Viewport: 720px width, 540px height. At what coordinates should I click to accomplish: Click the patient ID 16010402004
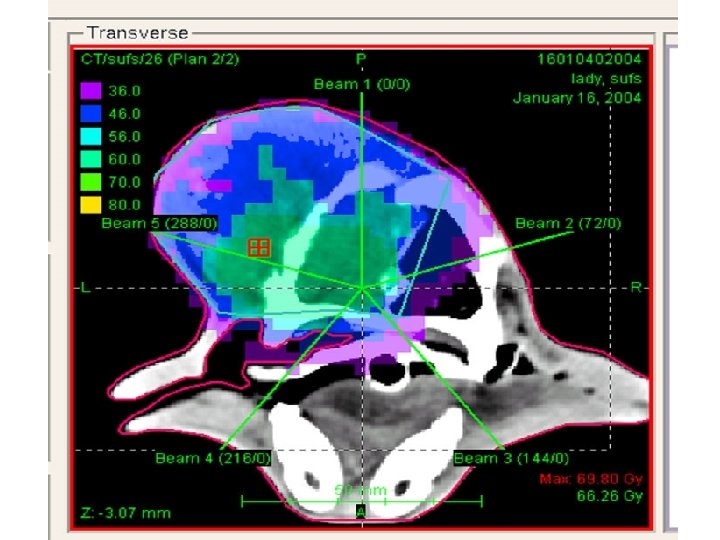(x=590, y=59)
